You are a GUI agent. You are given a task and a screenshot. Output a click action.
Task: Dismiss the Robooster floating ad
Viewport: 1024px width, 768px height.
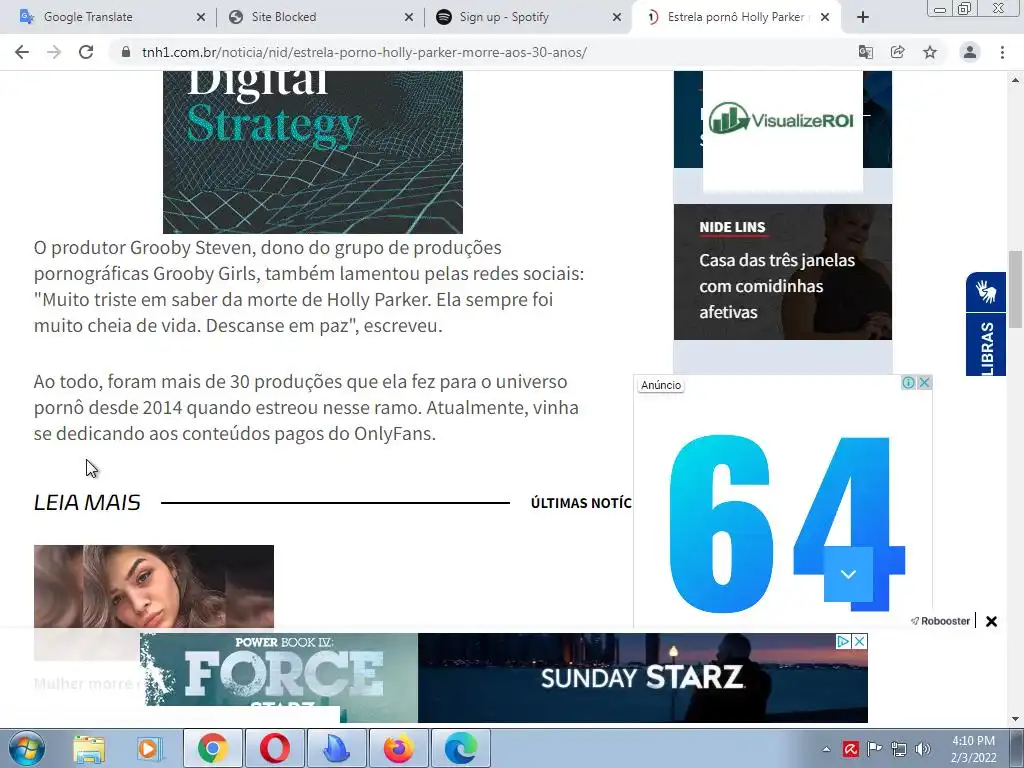coord(991,621)
